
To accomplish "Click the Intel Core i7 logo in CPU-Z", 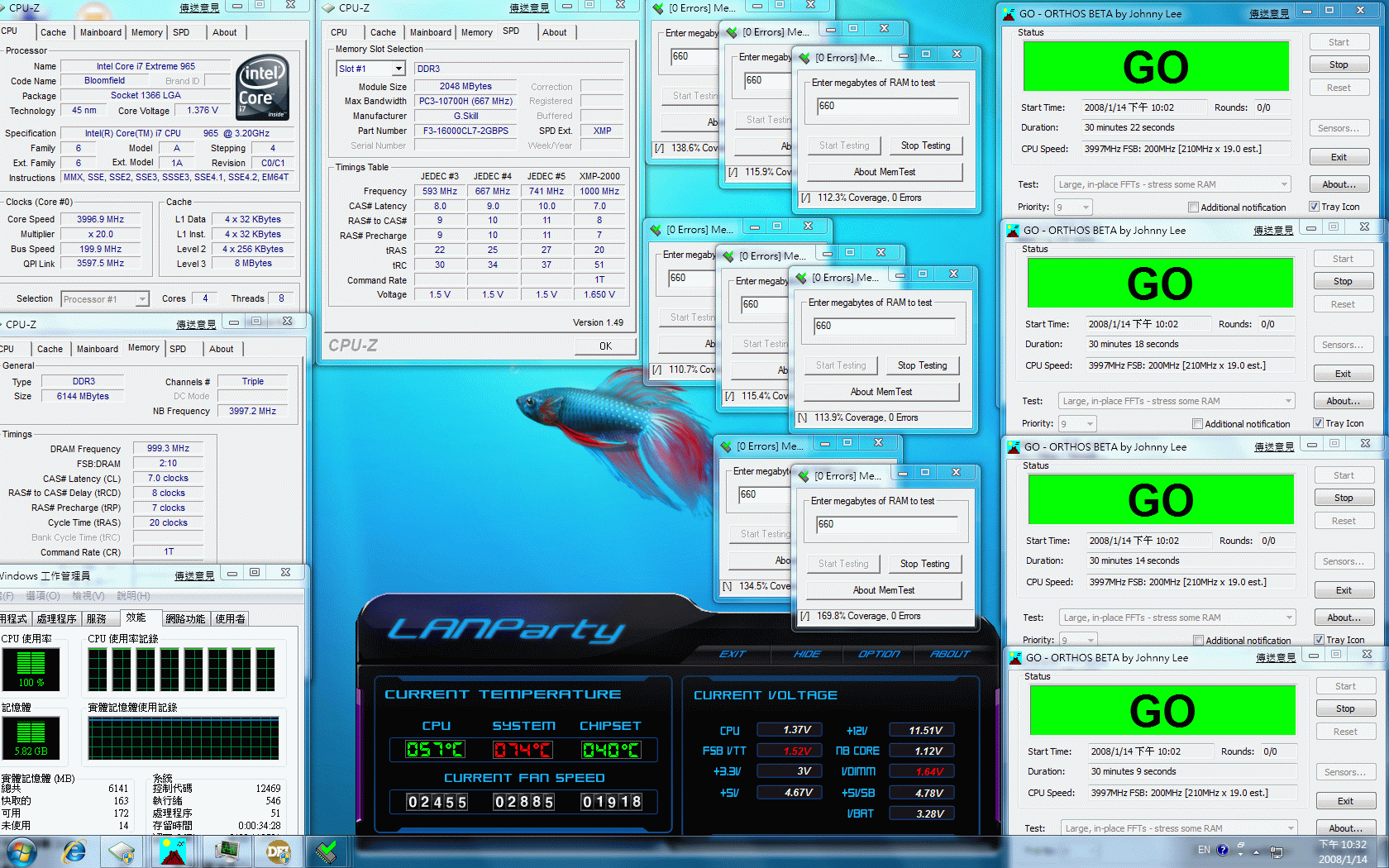I will pos(262,87).
